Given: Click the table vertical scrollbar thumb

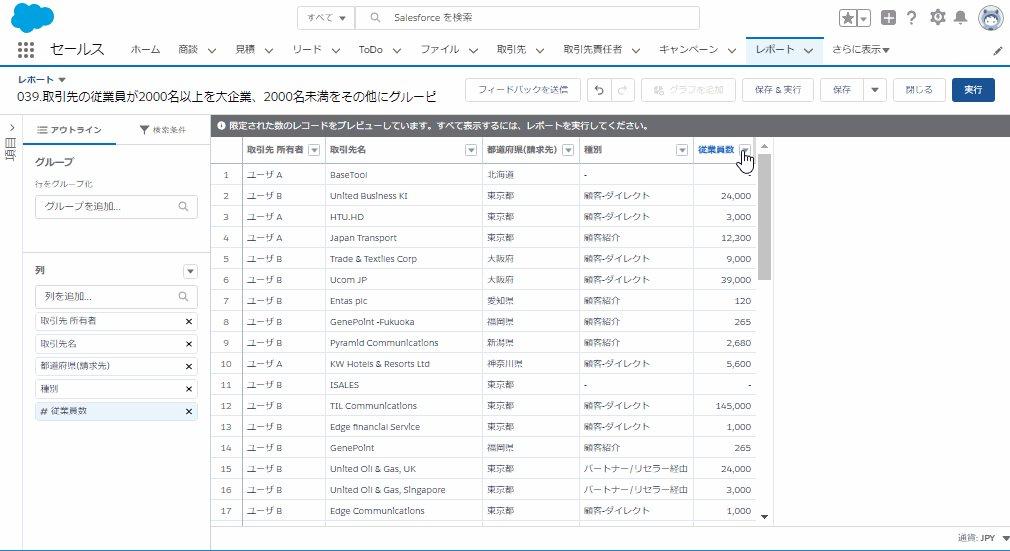Looking at the screenshot, I should [x=765, y=217].
